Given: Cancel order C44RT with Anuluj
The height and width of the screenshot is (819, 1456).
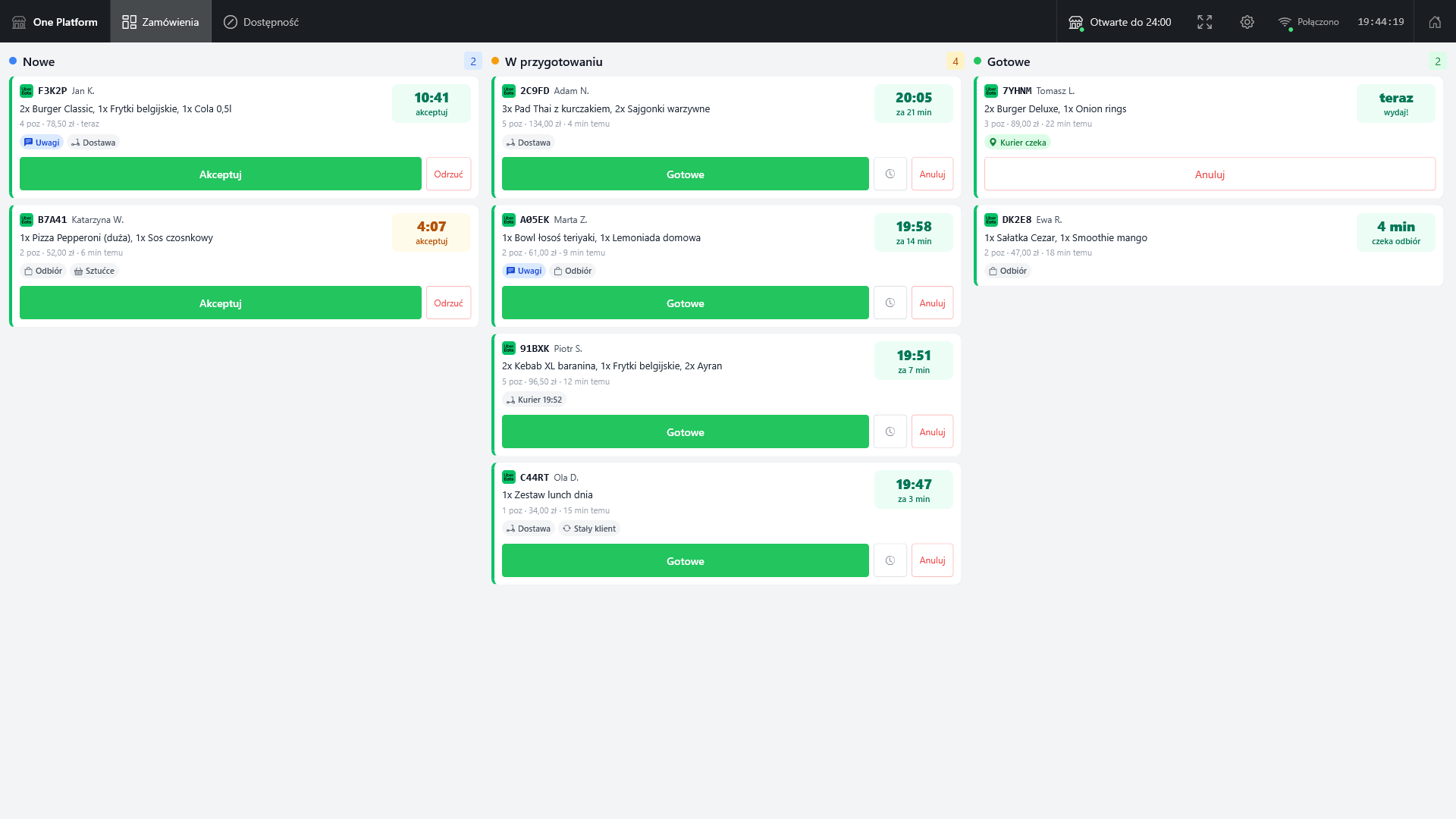Looking at the screenshot, I should click(932, 560).
